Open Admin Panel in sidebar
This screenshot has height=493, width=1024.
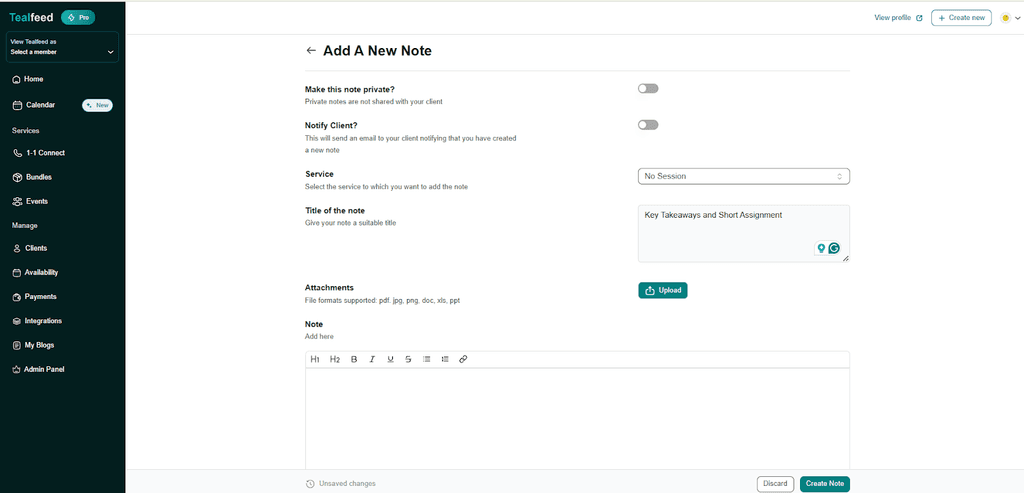coord(39,369)
